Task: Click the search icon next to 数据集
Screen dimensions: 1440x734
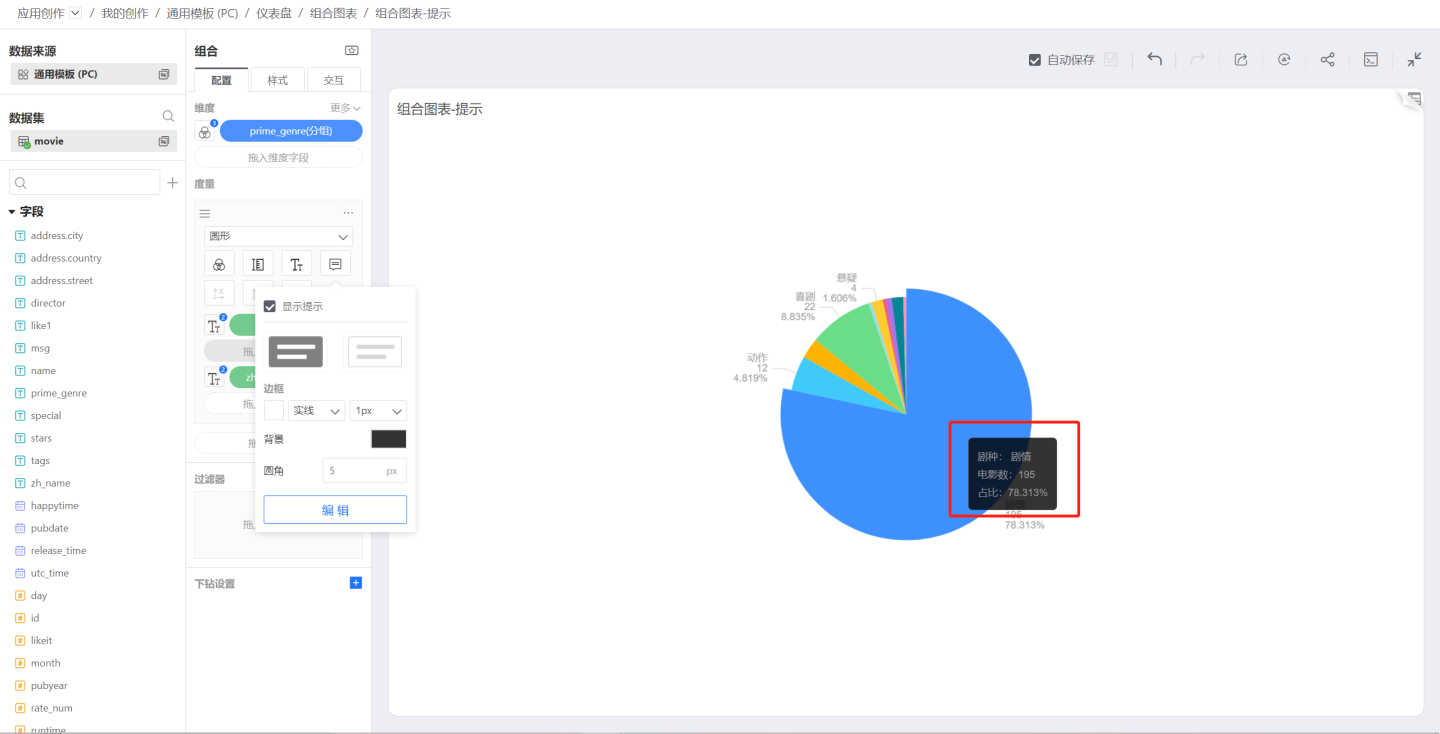Action: (168, 117)
